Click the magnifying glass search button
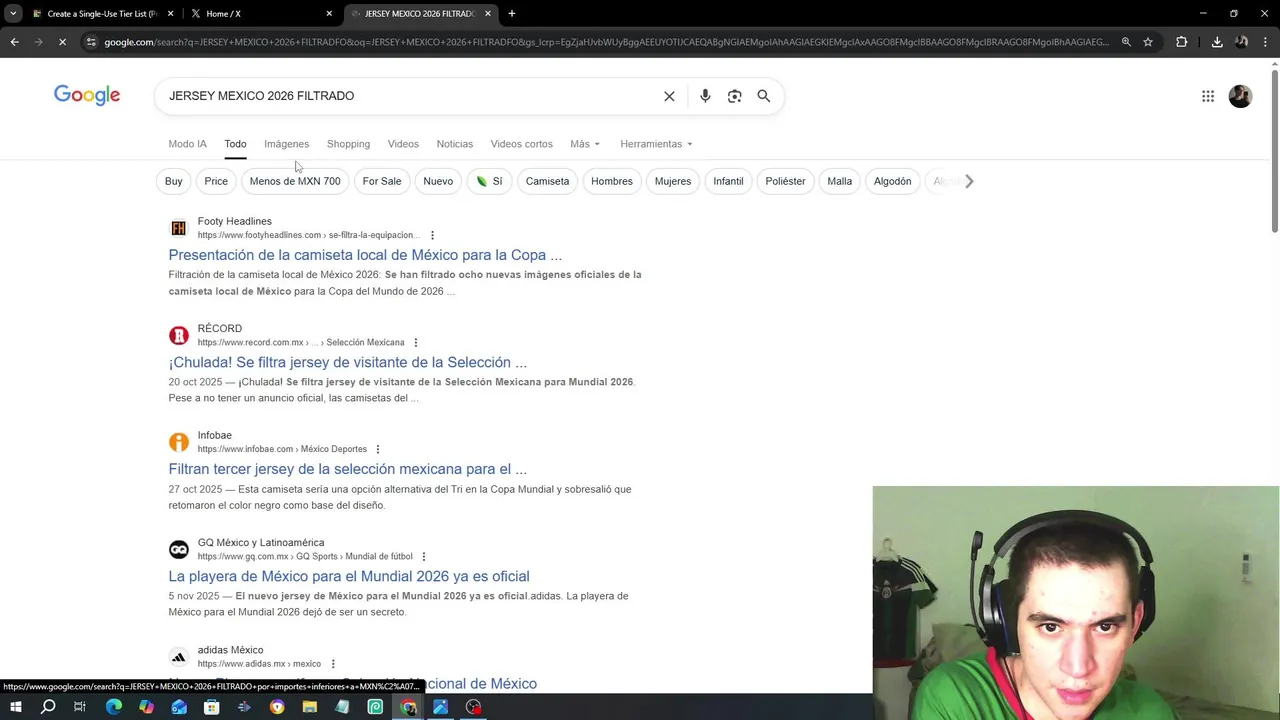The height and width of the screenshot is (720, 1280). (x=764, y=96)
